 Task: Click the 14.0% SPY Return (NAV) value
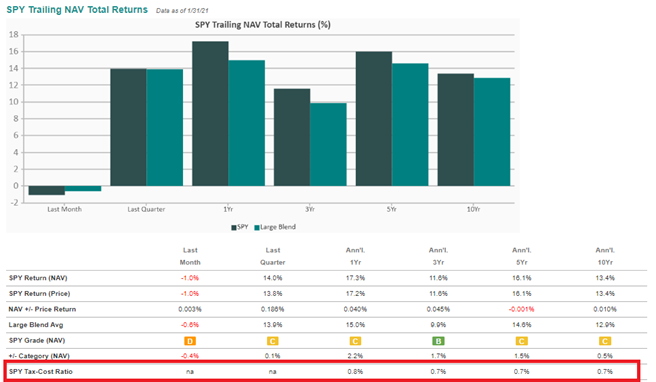coord(273,278)
